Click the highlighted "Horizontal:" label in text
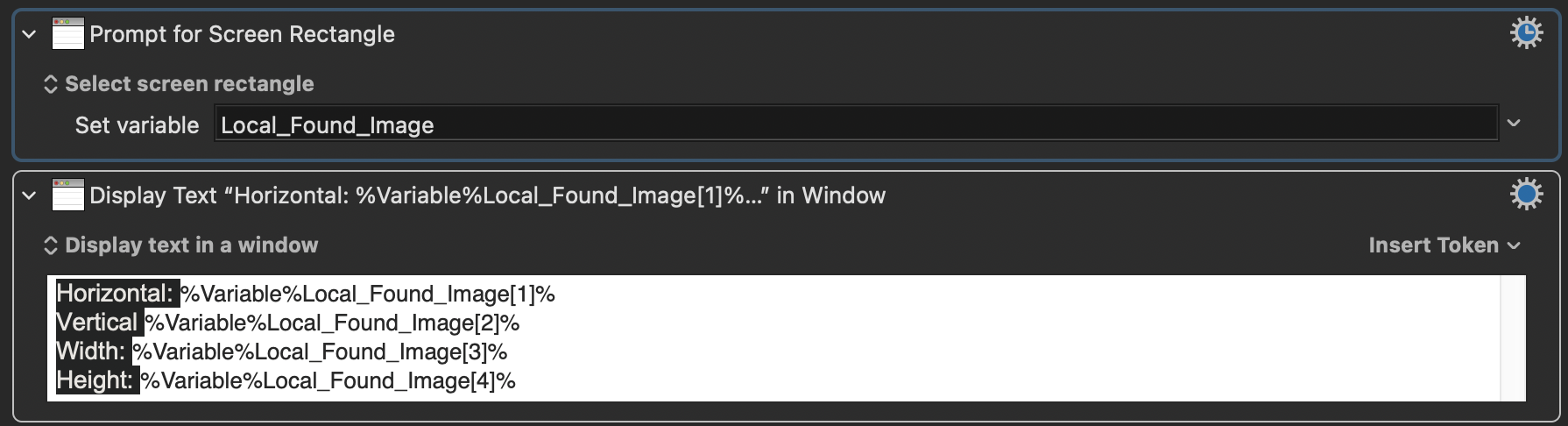This screenshot has height=426, width=1568. point(116,294)
